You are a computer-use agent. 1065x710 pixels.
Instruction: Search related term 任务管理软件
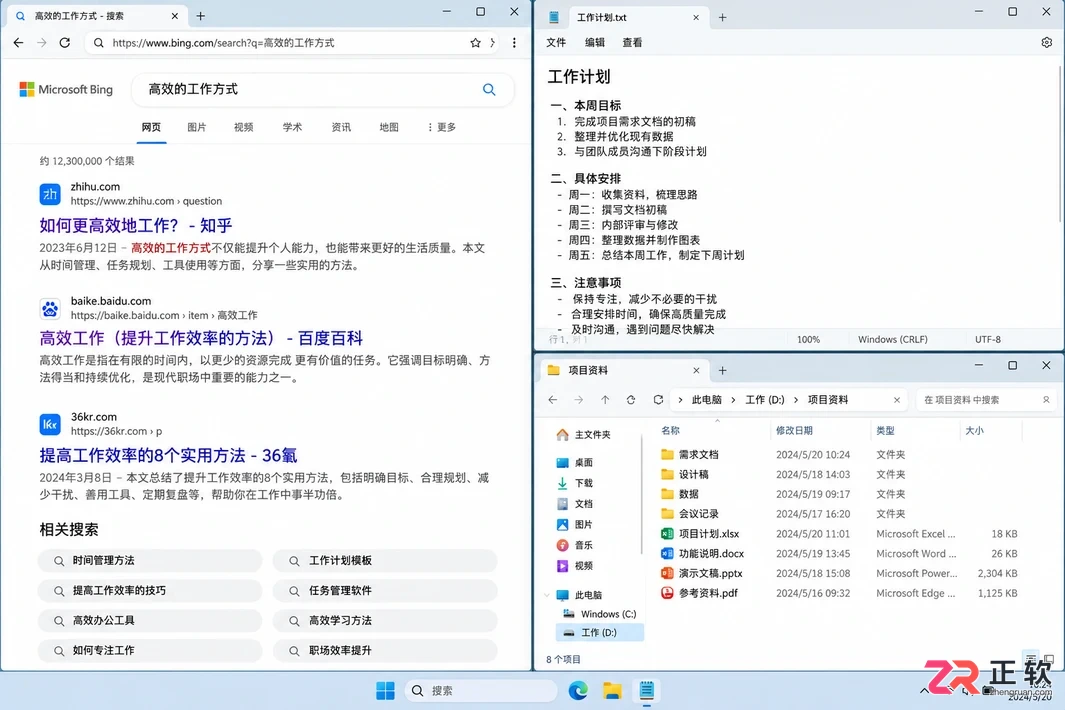point(385,590)
